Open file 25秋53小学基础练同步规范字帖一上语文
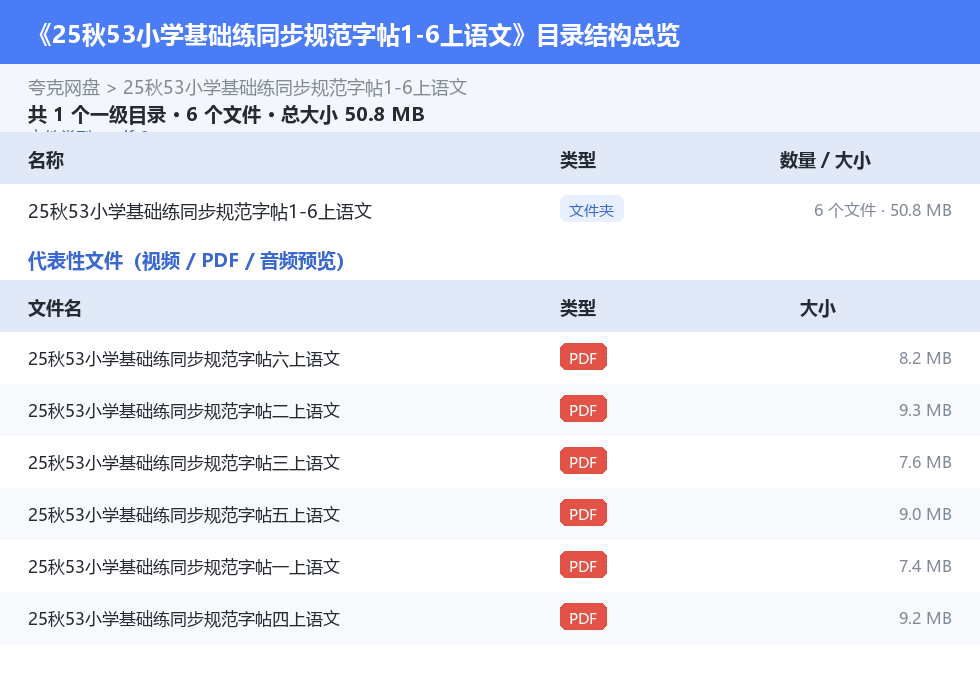Screen dimensions: 980x676 coord(184,567)
